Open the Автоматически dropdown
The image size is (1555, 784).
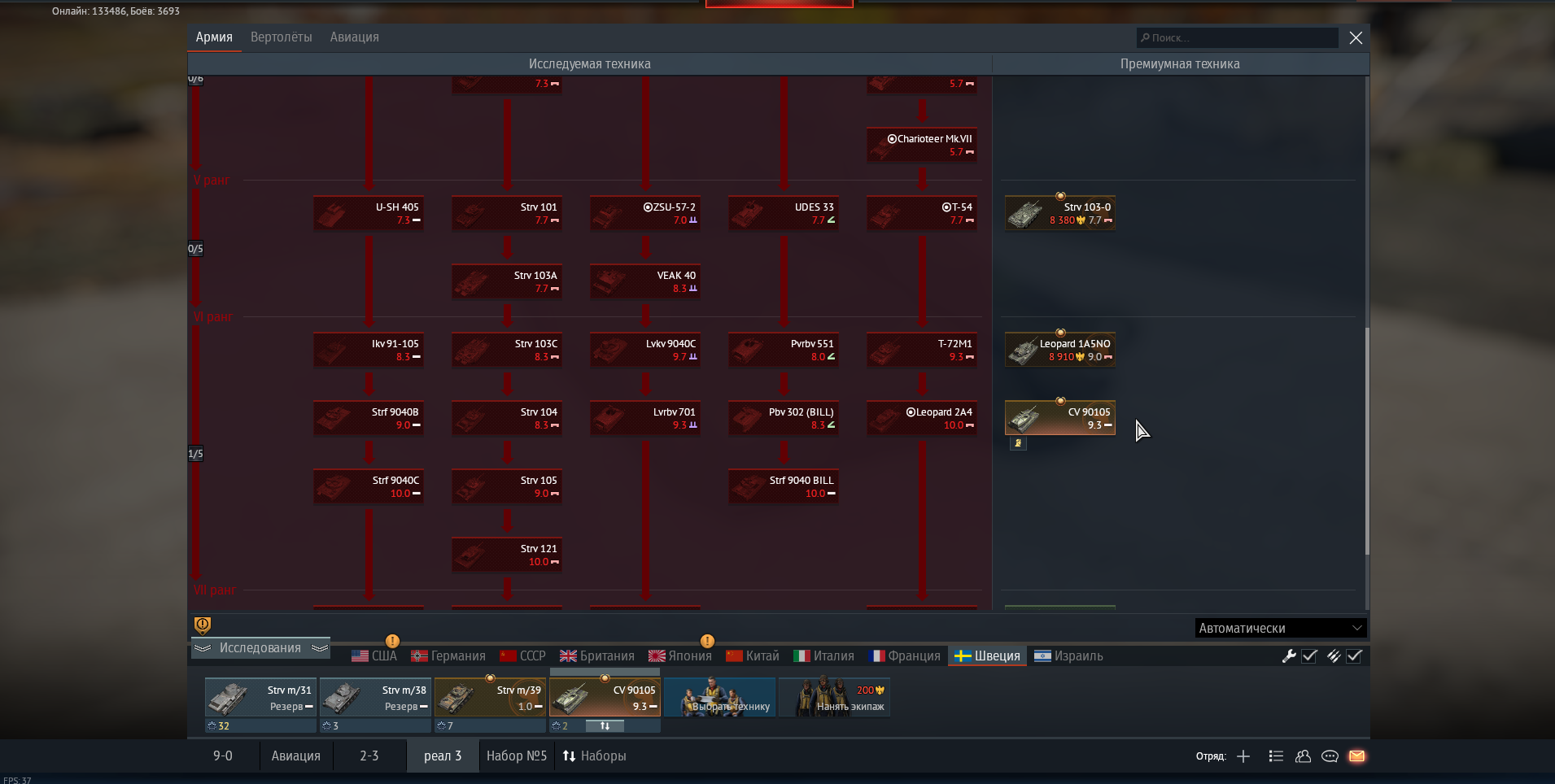click(1280, 628)
